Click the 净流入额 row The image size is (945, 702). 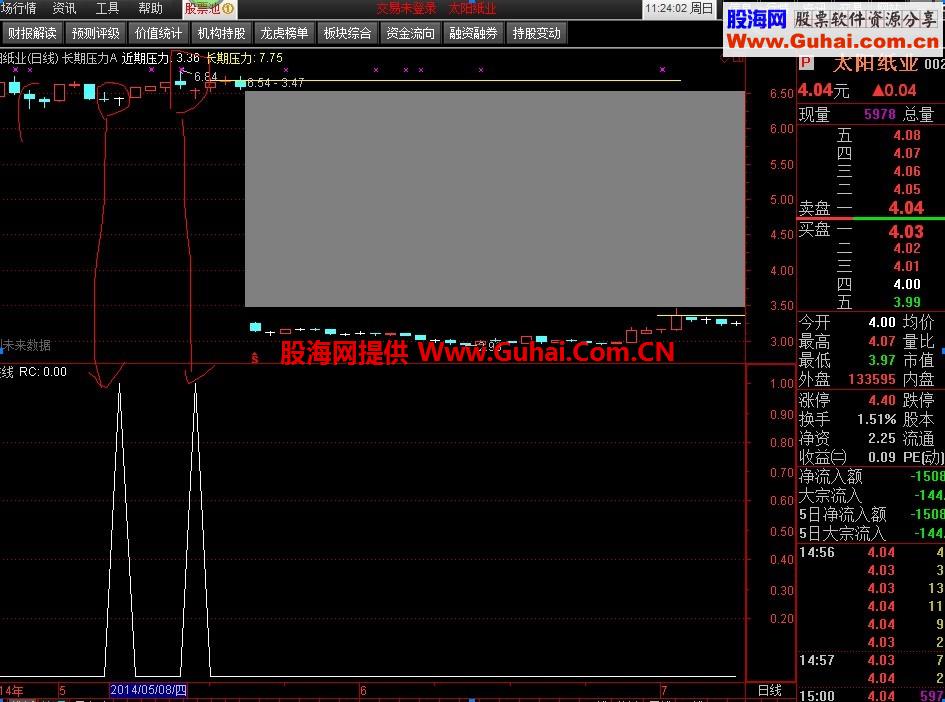871,476
